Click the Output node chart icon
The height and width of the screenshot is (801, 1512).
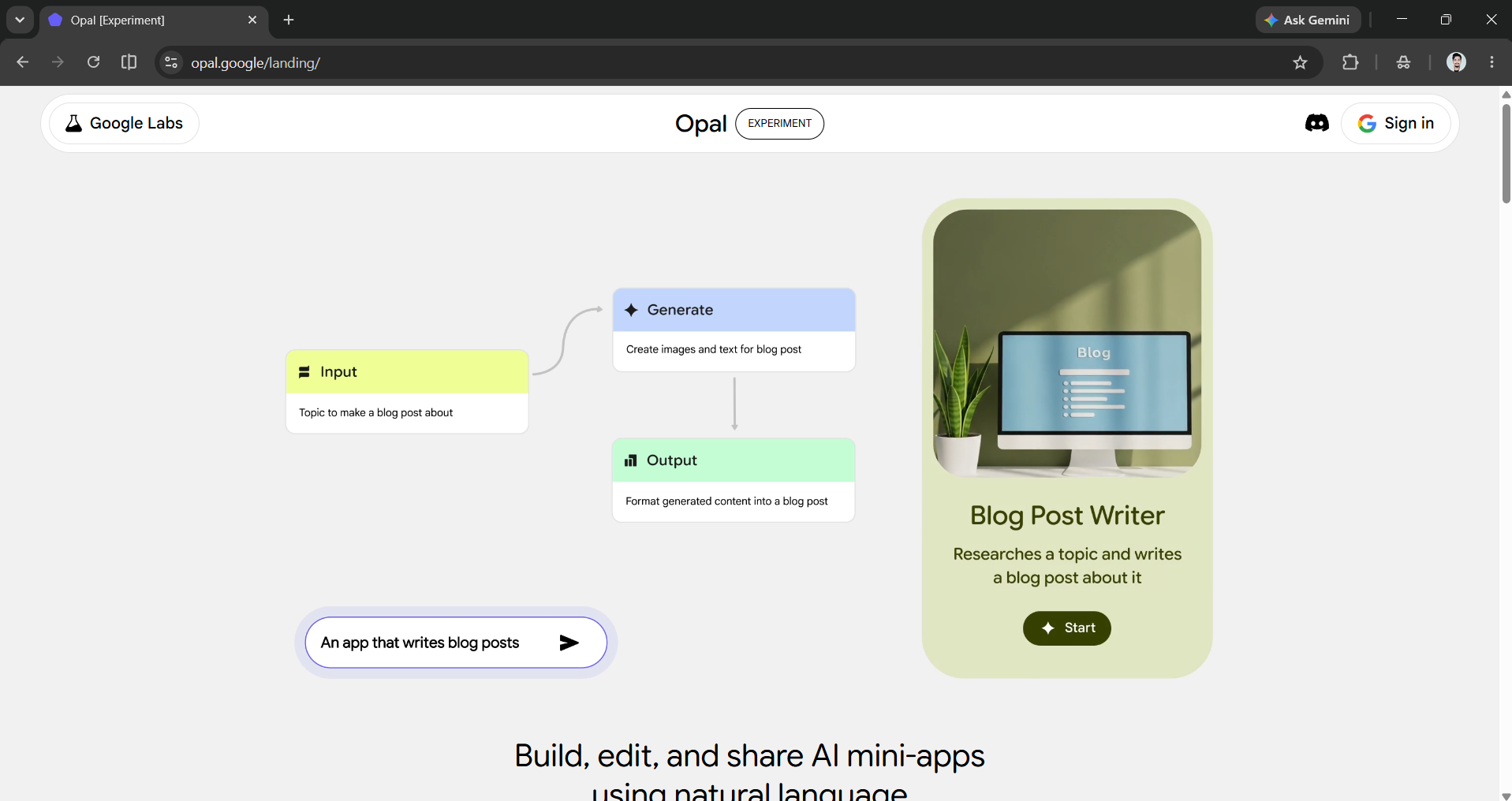point(630,460)
